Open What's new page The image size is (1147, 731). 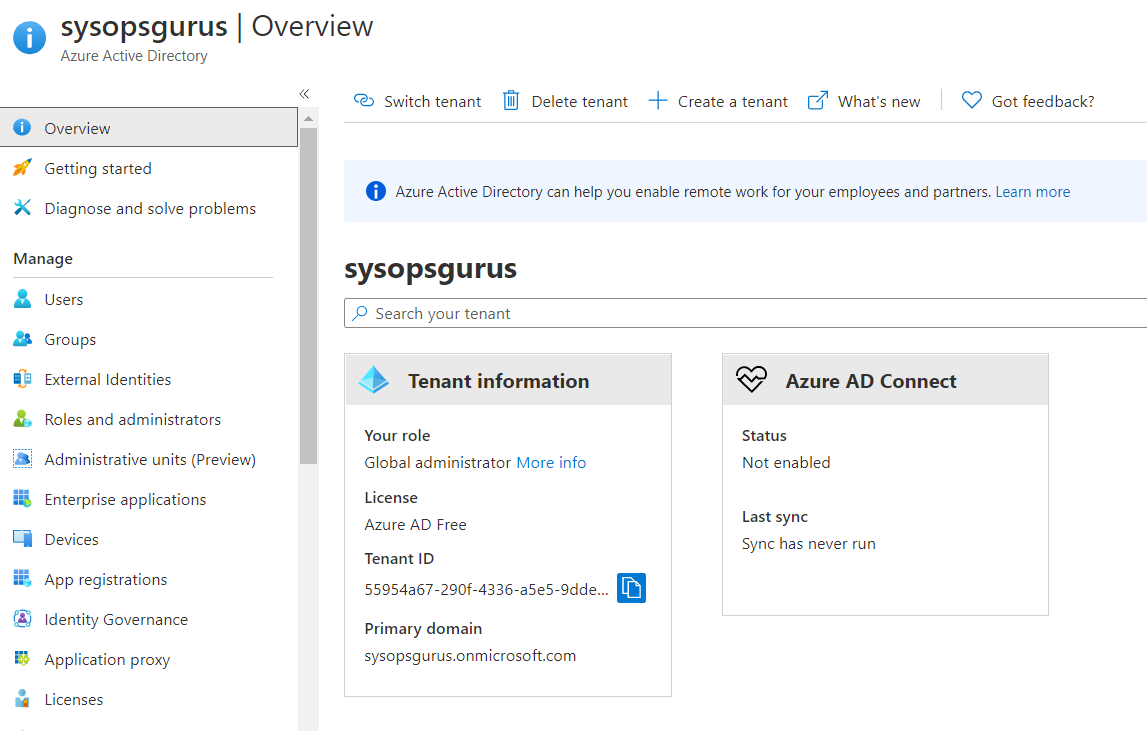[864, 101]
